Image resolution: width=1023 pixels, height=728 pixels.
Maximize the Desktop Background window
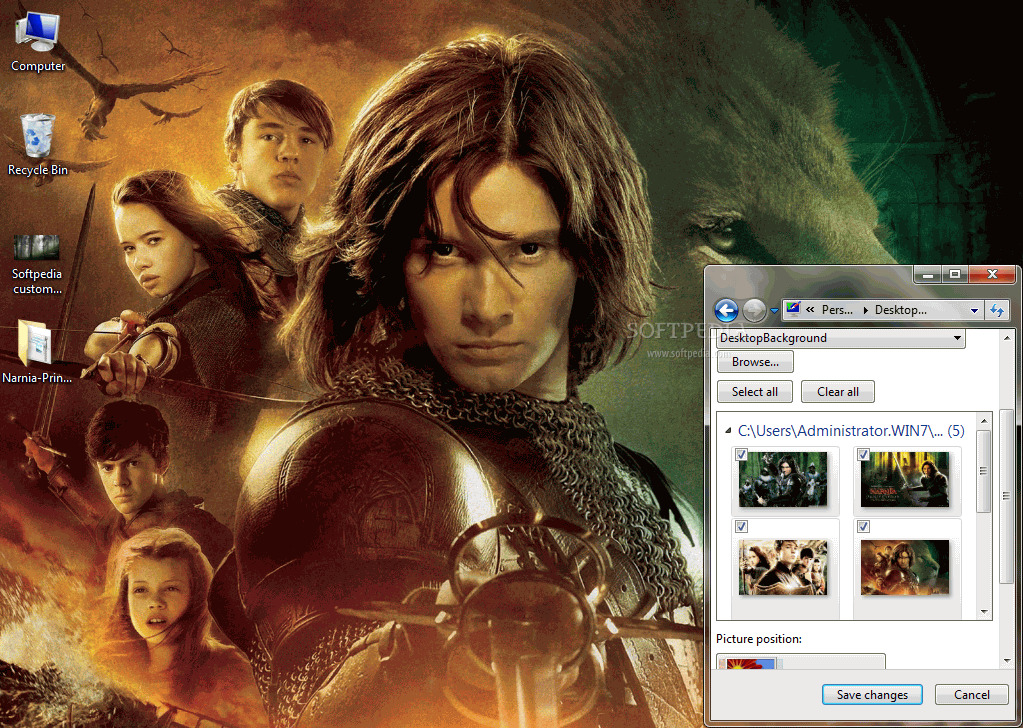954,275
